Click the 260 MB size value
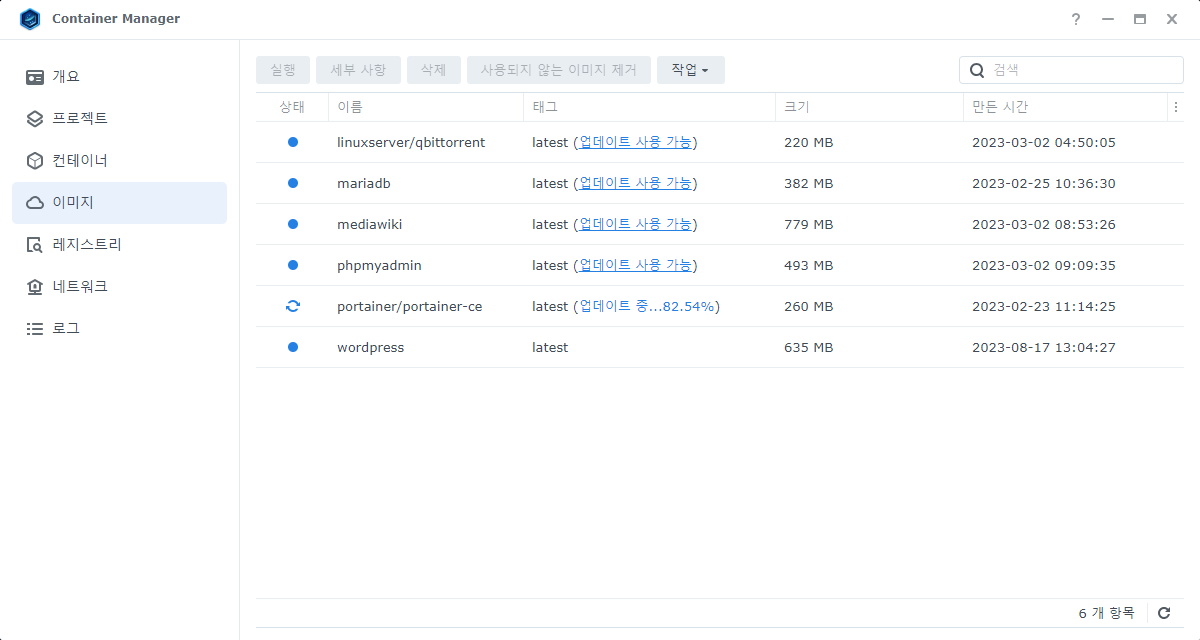This screenshot has height=640, width=1200. point(809,306)
